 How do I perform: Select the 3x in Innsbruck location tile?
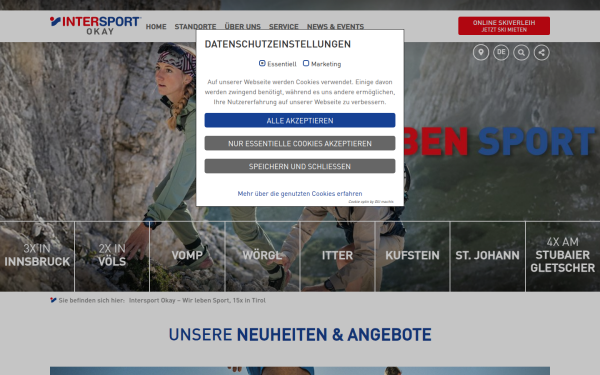point(37,256)
